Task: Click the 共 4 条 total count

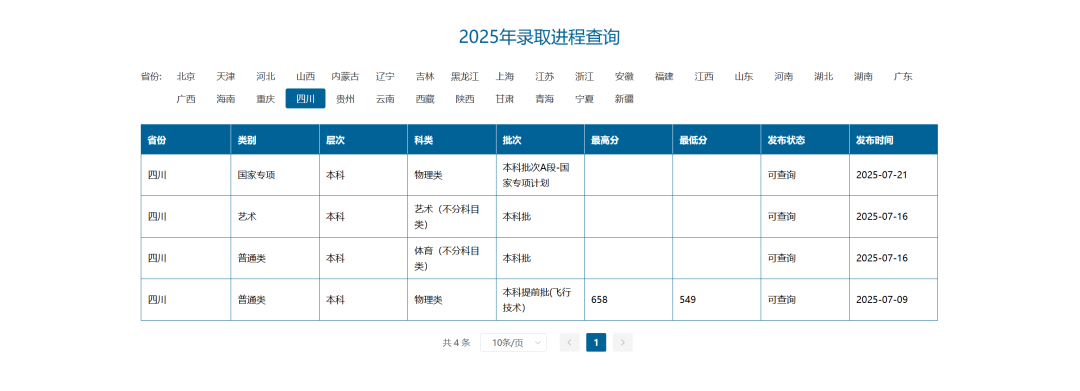Action: [456, 342]
